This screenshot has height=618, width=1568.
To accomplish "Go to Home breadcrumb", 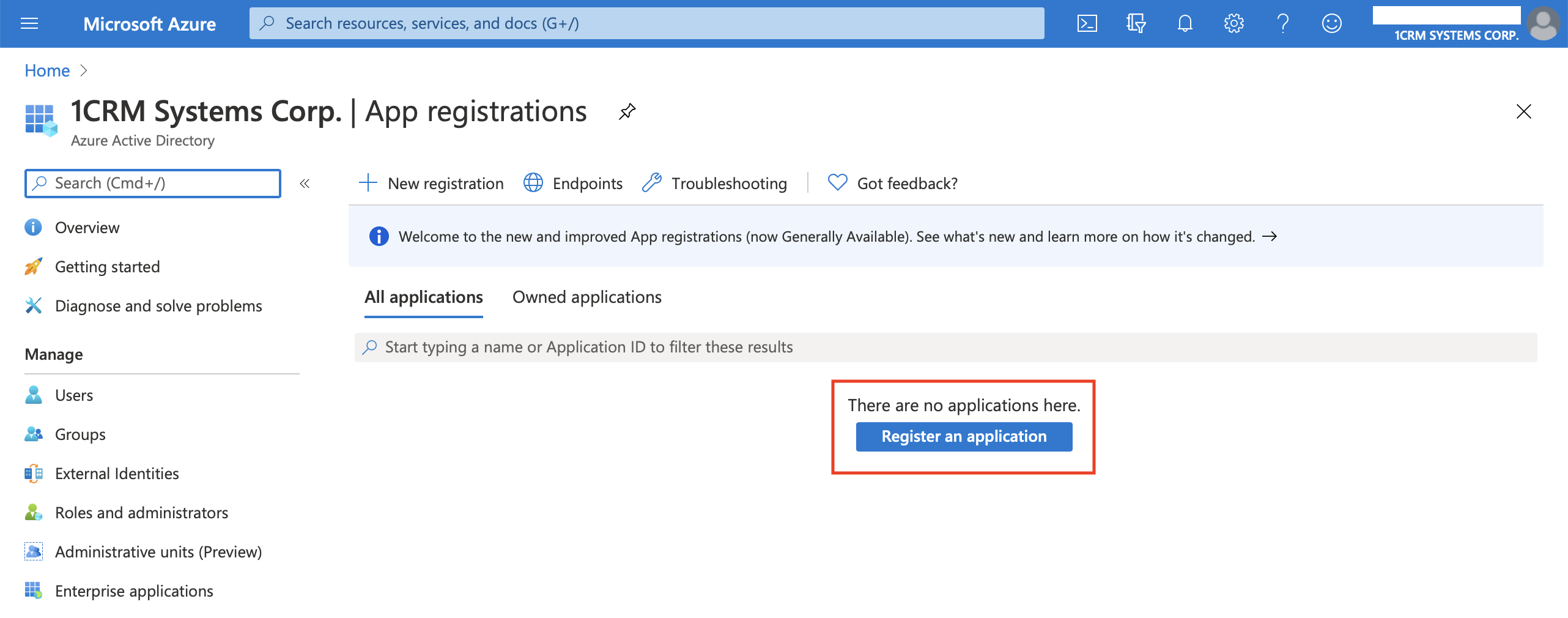I will click(47, 70).
